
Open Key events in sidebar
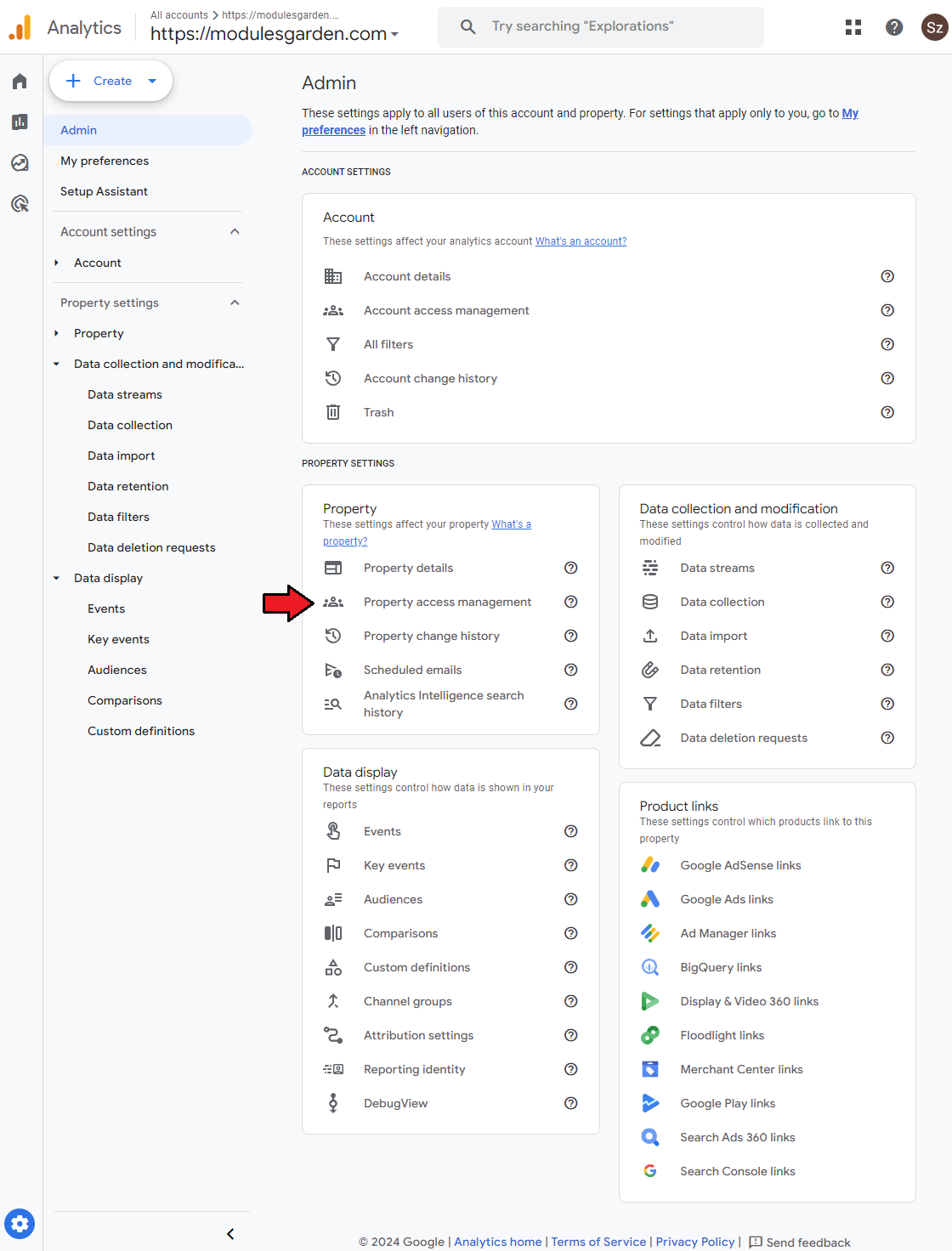tap(118, 639)
